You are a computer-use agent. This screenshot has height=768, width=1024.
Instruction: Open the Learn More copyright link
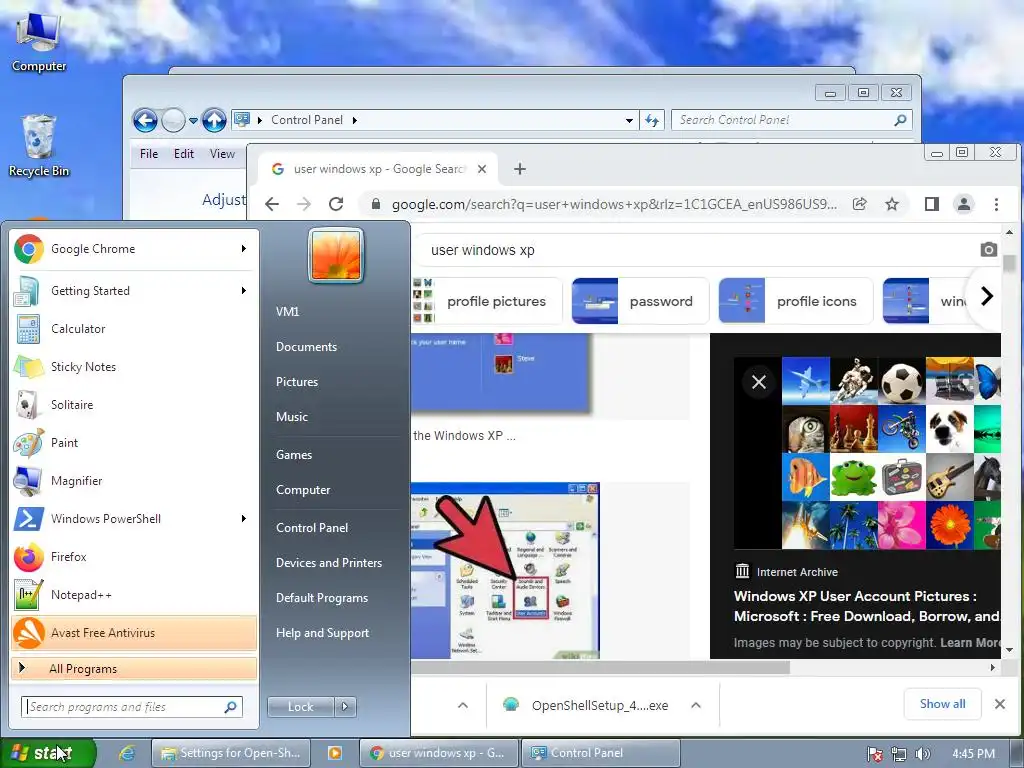[970, 643]
